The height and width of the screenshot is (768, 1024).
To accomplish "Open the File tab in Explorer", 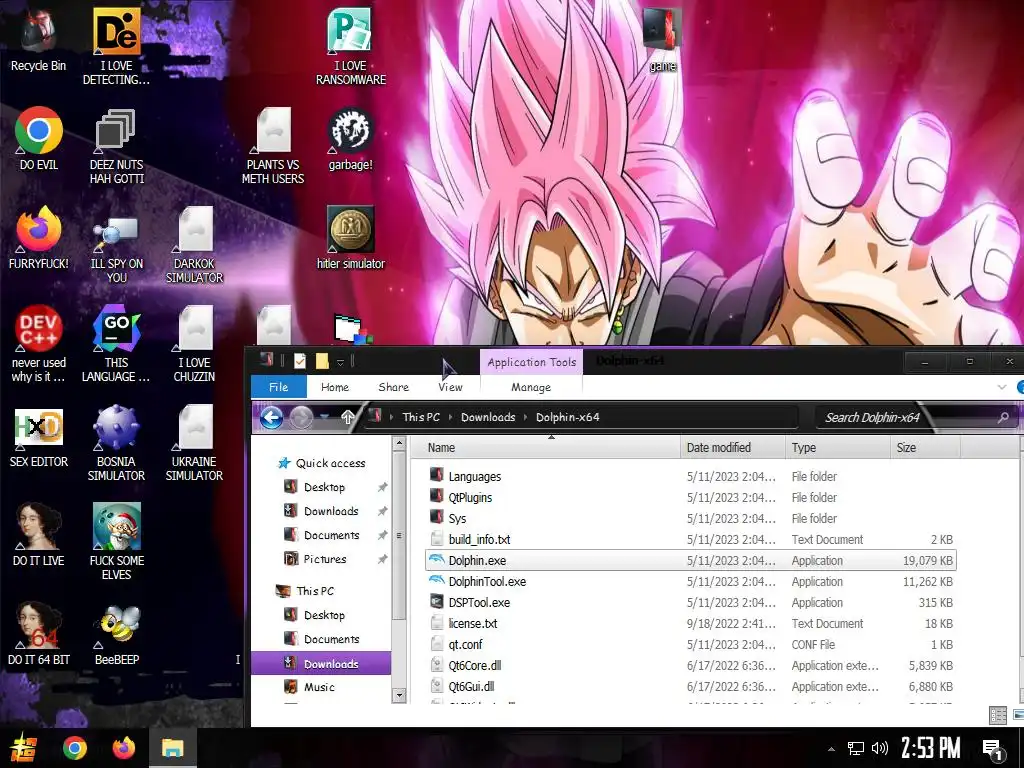I will 279,387.
